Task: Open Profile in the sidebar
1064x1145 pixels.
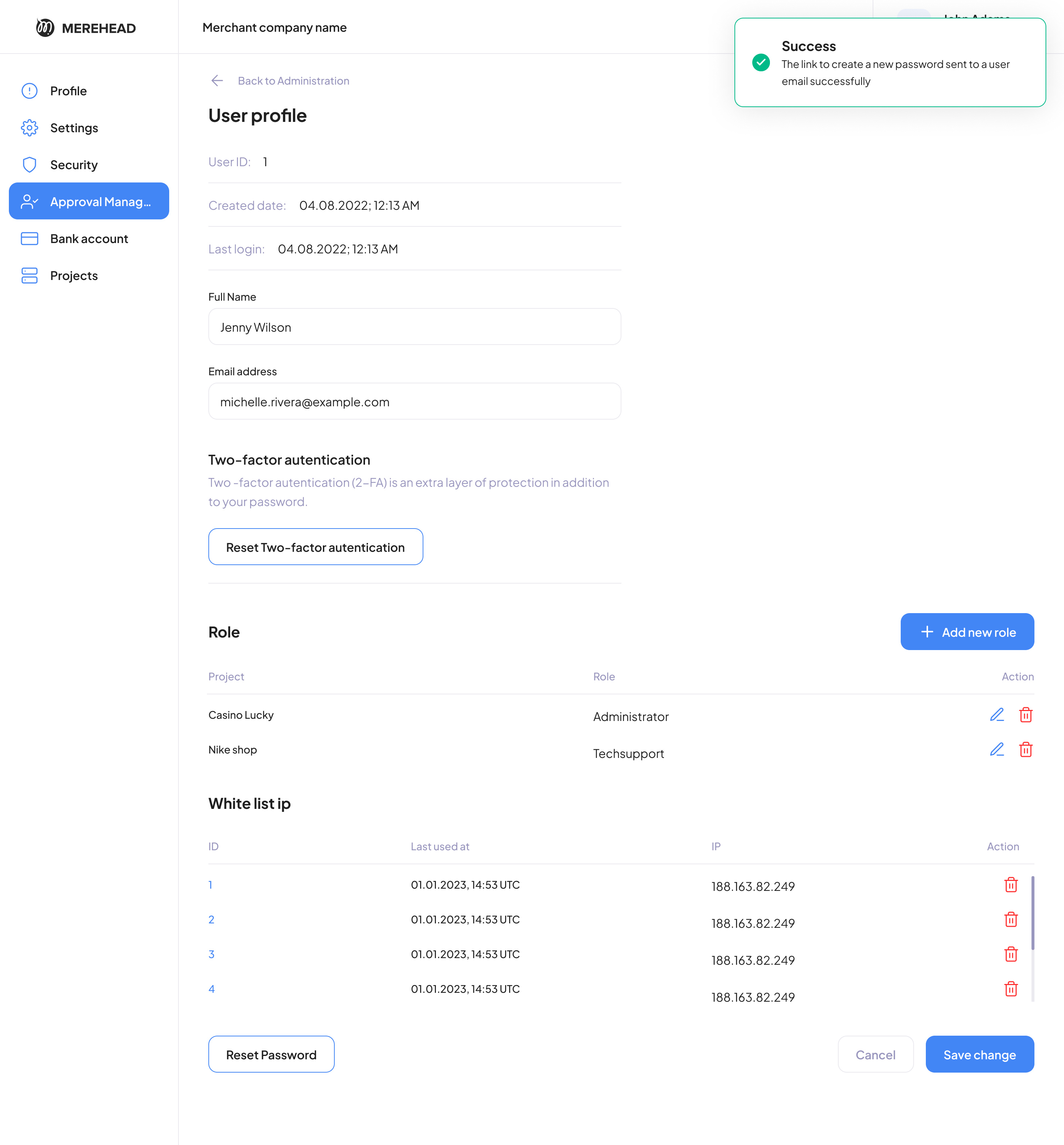Action: (x=68, y=91)
